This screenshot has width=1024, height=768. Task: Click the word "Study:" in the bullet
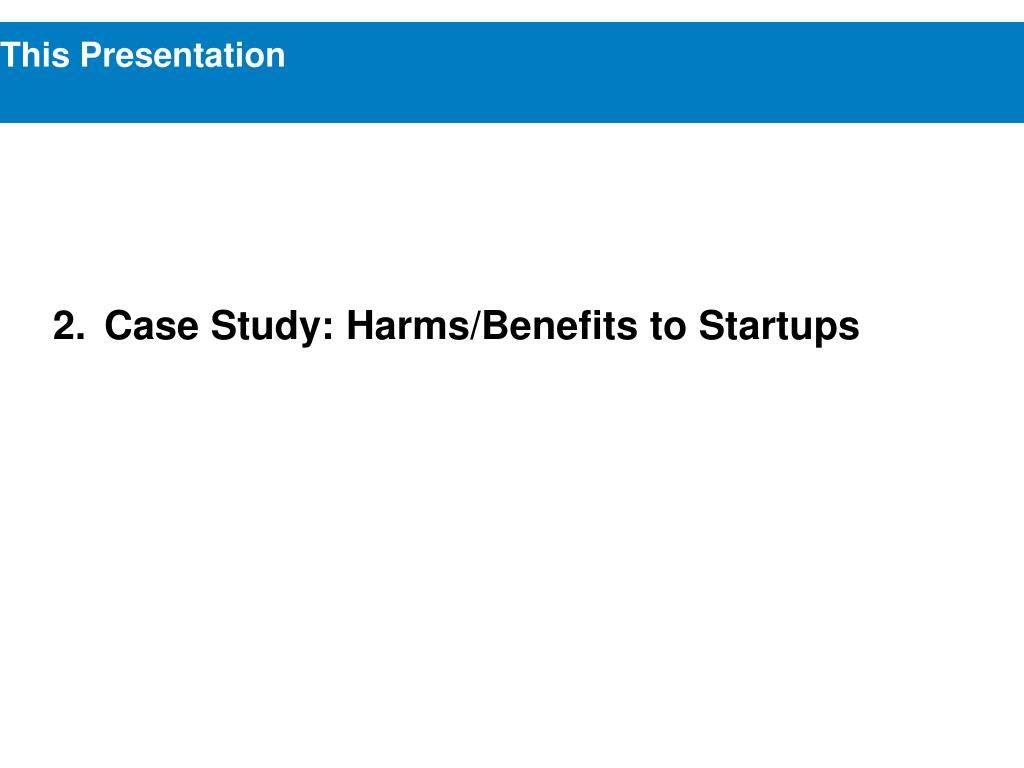(272, 327)
